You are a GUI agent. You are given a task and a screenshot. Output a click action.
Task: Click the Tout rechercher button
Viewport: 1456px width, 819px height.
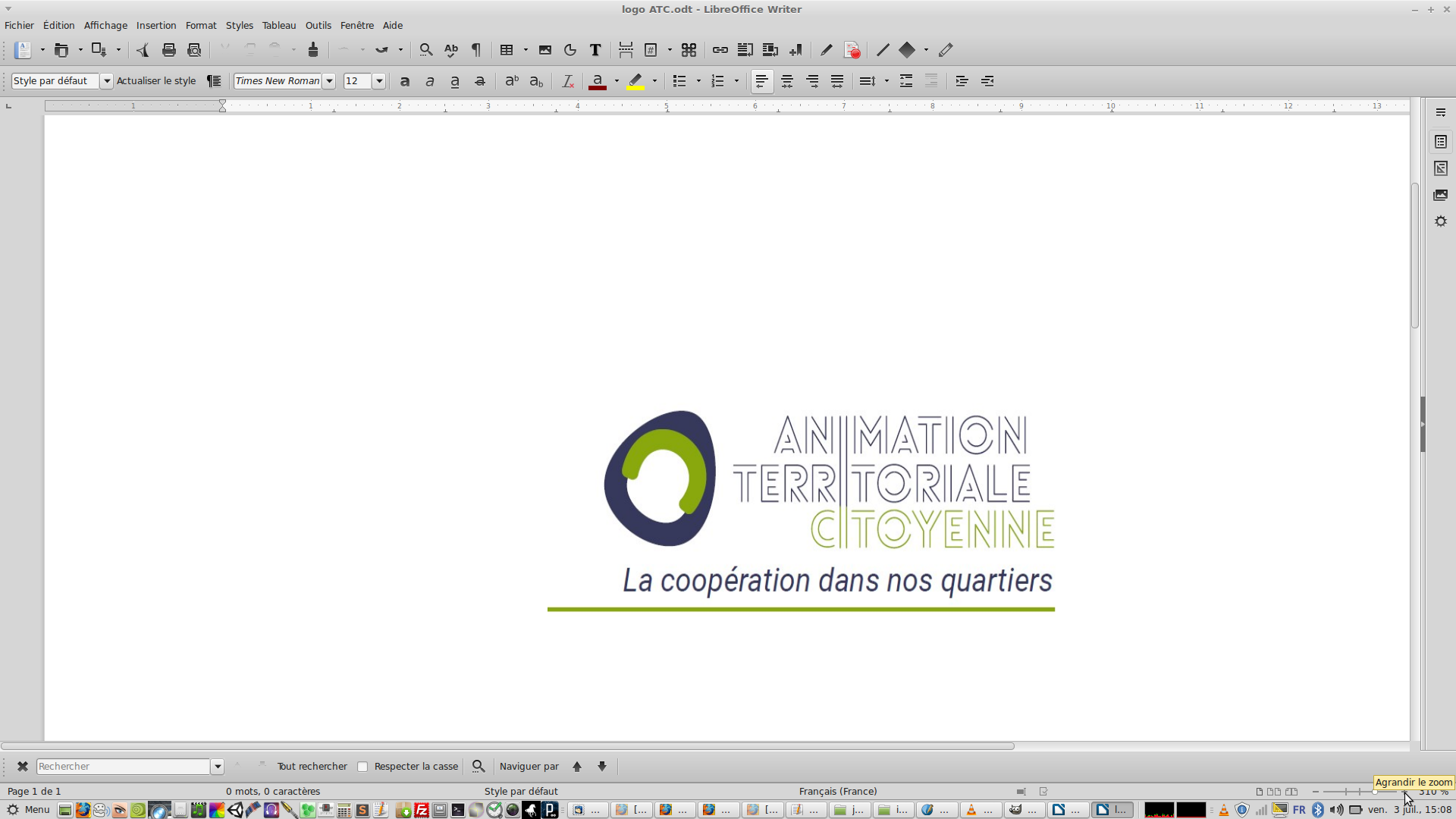click(x=312, y=767)
